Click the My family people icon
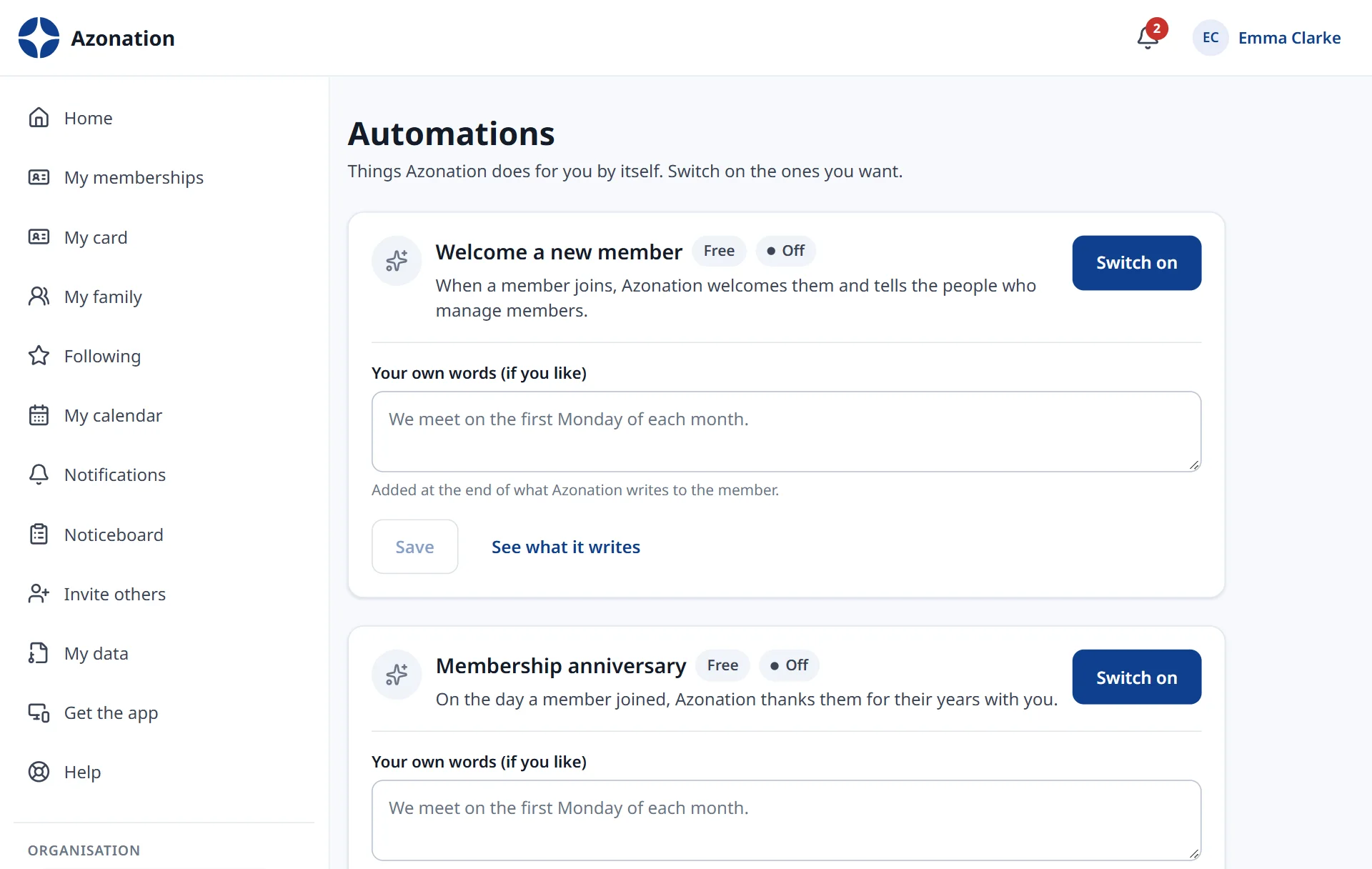The width and height of the screenshot is (1372, 869). [39, 297]
